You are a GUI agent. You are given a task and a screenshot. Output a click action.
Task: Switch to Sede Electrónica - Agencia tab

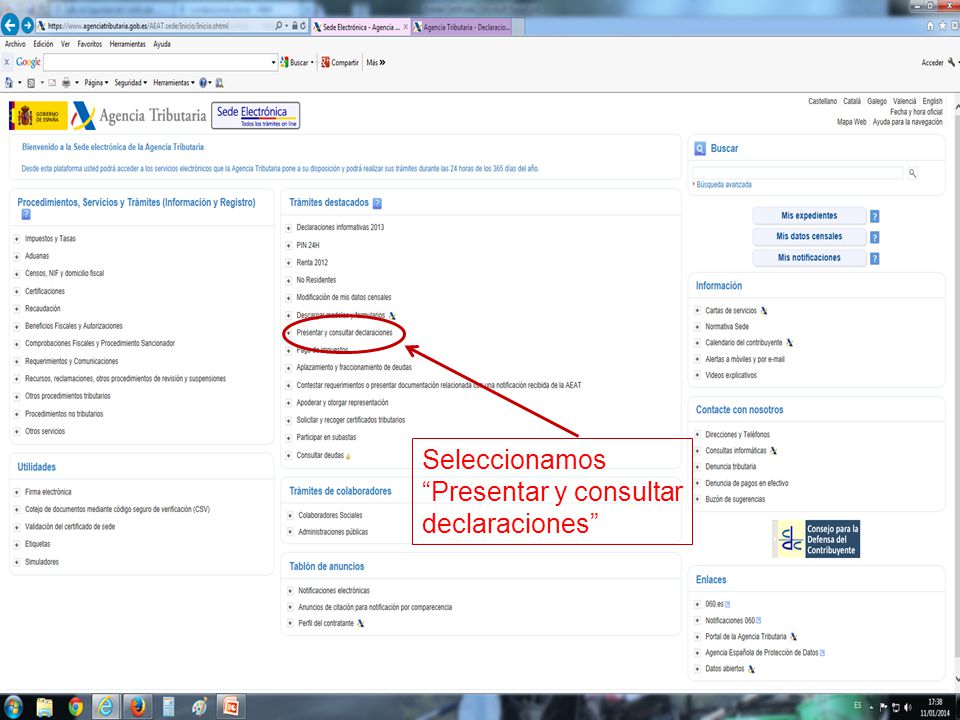(x=361, y=27)
